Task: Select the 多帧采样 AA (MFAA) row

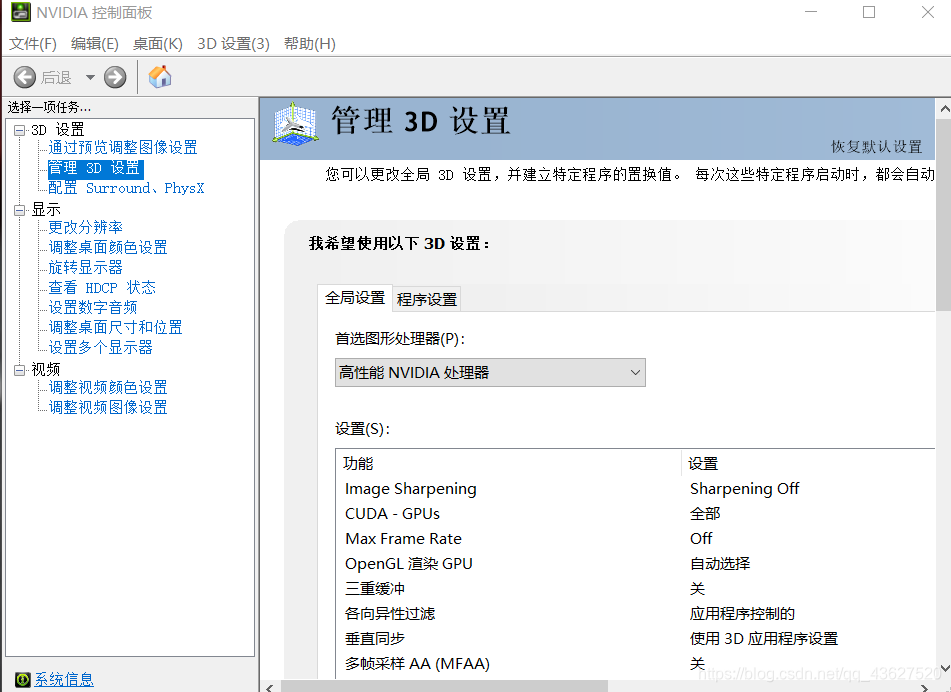Action: [635, 663]
